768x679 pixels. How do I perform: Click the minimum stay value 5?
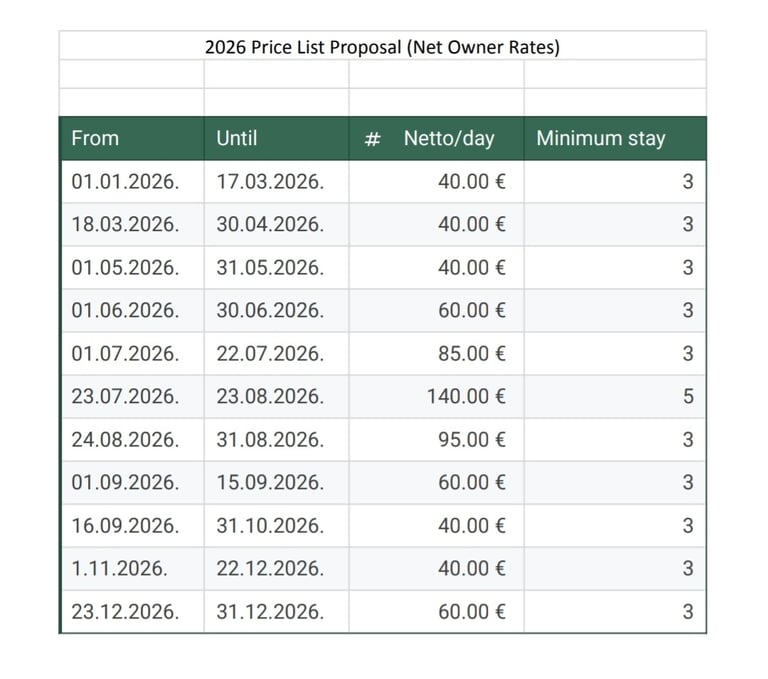click(x=687, y=397)
